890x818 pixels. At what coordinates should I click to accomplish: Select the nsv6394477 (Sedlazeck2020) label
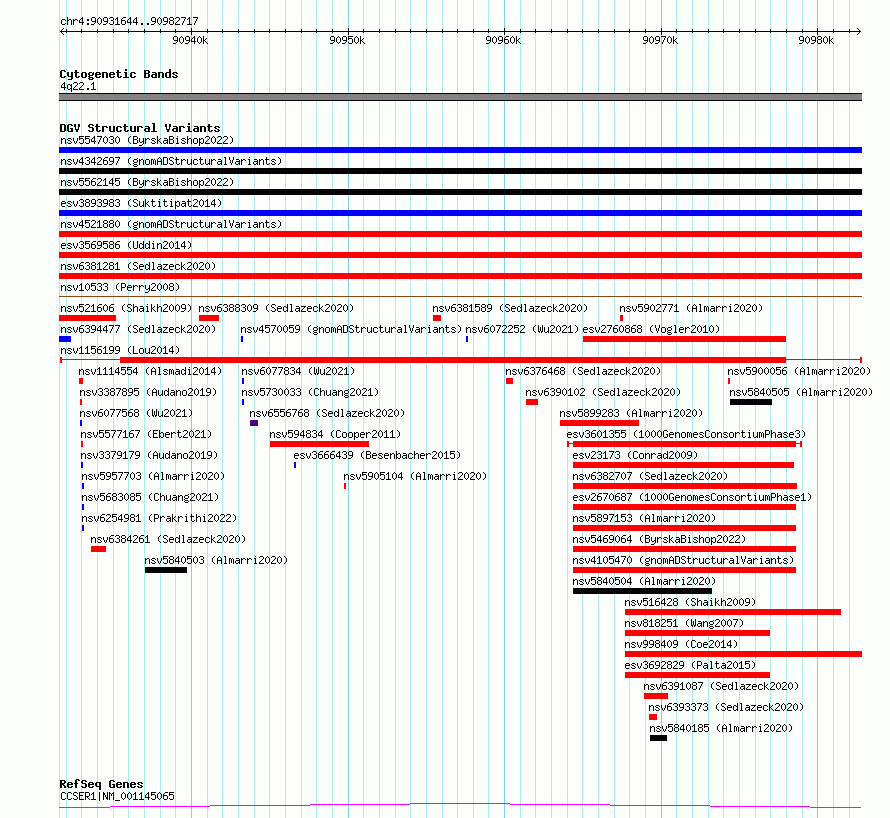[x=138, y=329]
